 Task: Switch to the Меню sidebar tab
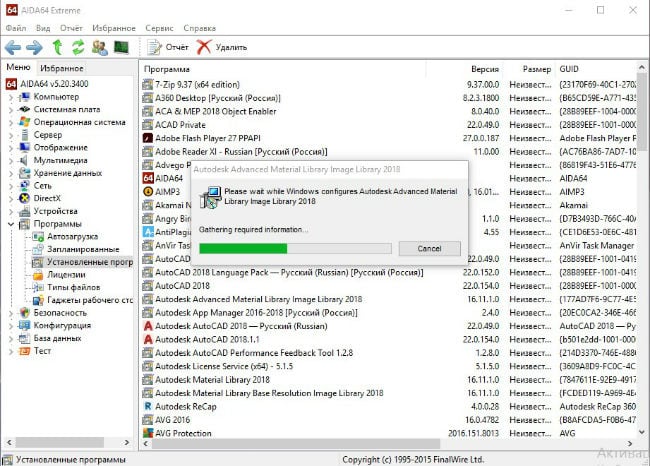[18, 67]
